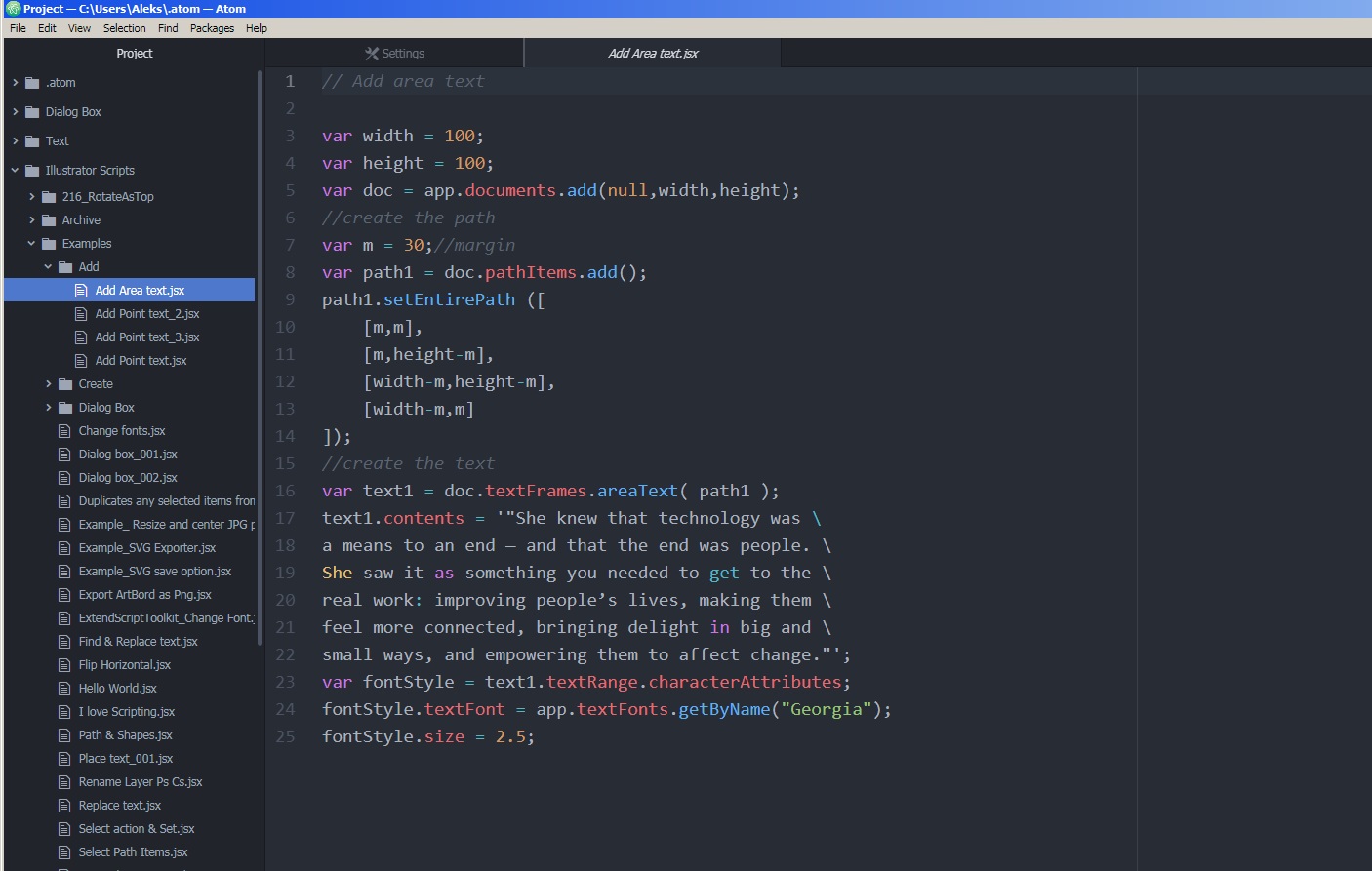Click the 216_RotateAsTop folder icon
Screen dimensions: 1372x871
pos(49,197)
